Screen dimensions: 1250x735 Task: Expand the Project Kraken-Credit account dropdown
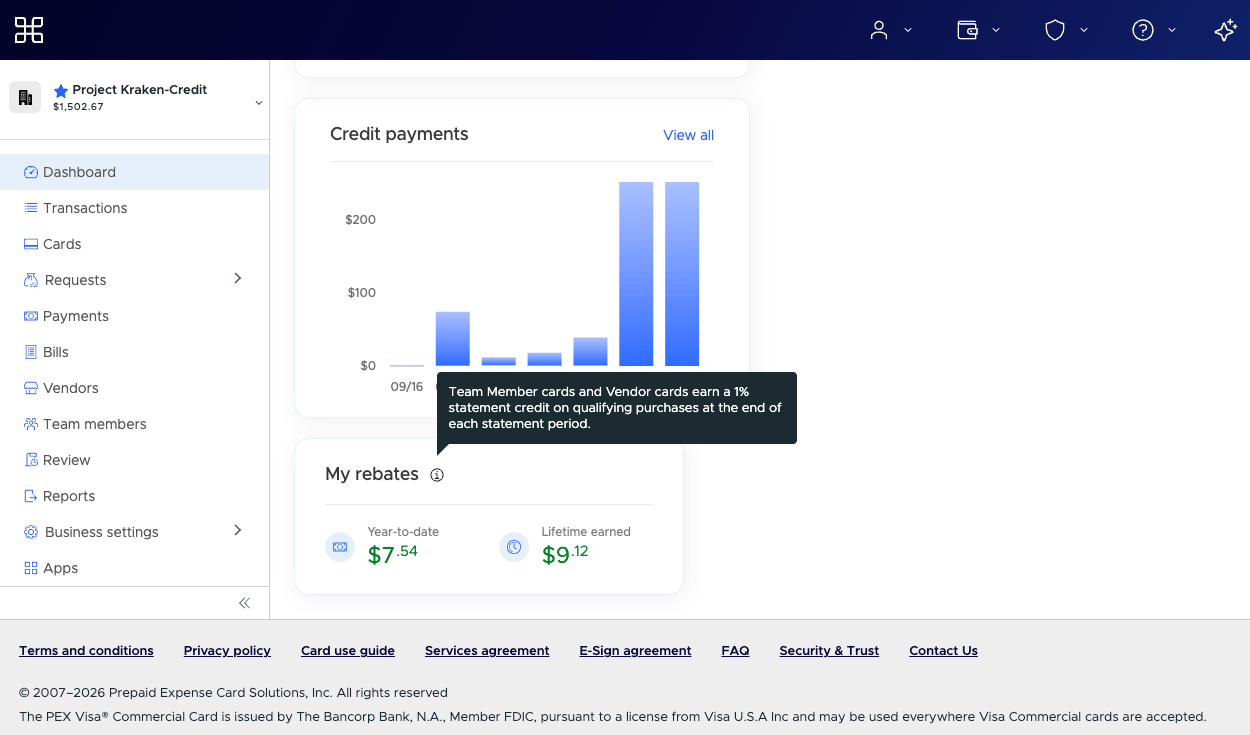(x=259, y=102)
